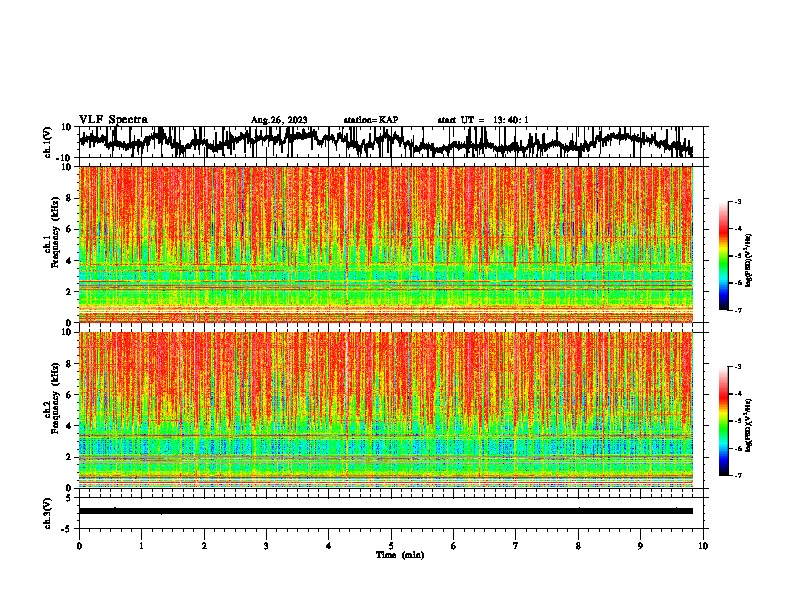
Task: Click the time axis tick label '3'
Action: click(266, 546)
